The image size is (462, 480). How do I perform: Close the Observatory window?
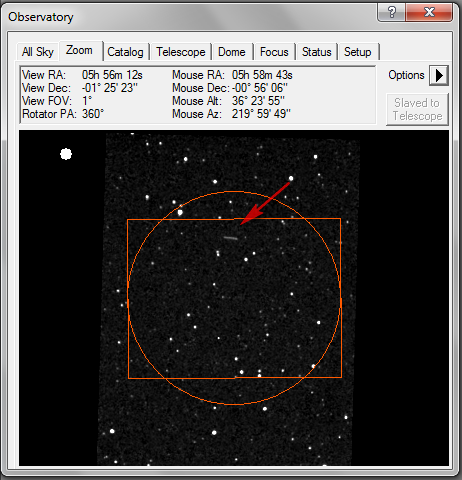click(429, 13)
